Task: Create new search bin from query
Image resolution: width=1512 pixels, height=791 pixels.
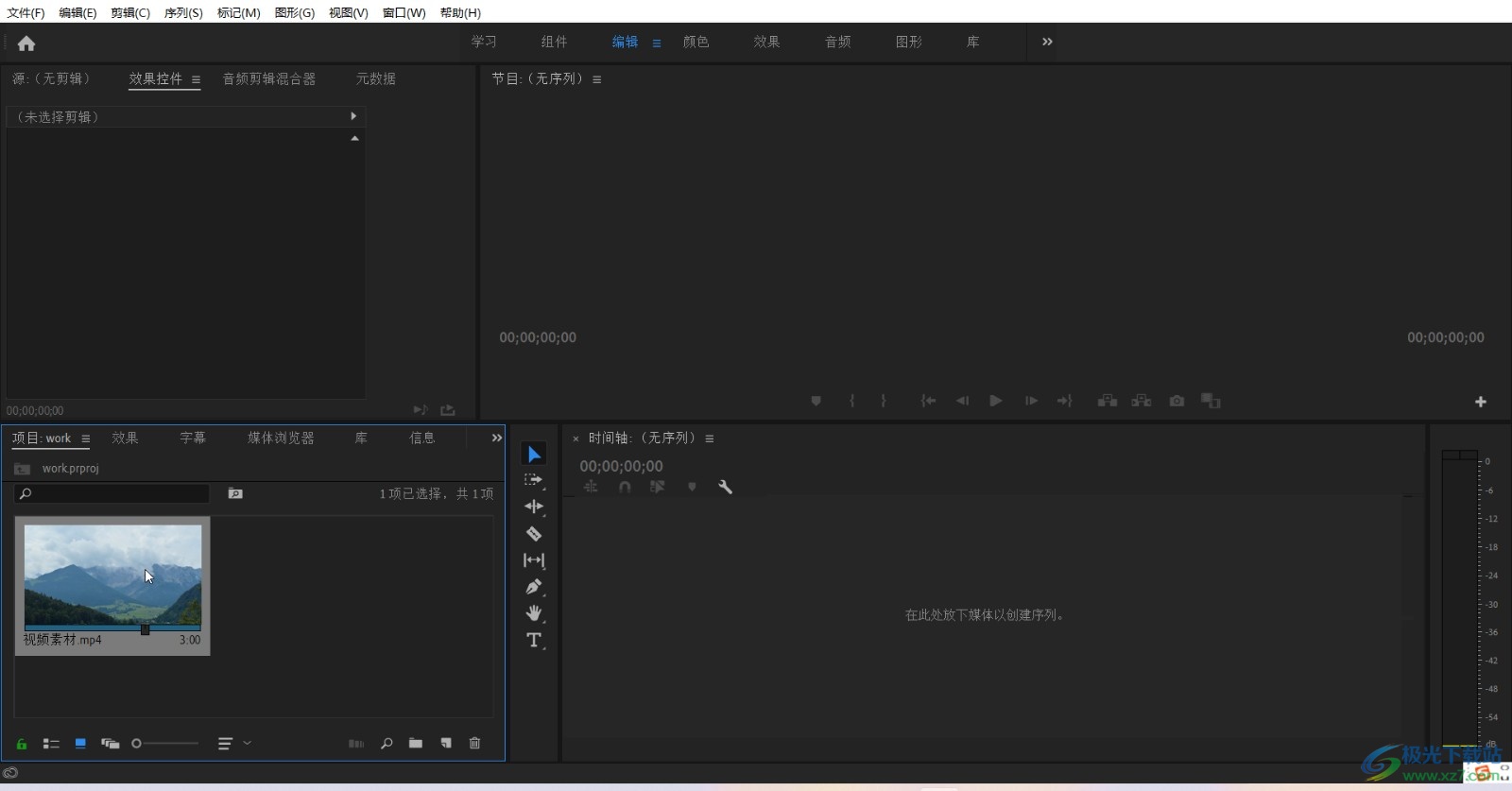Action: click(235, 493)
